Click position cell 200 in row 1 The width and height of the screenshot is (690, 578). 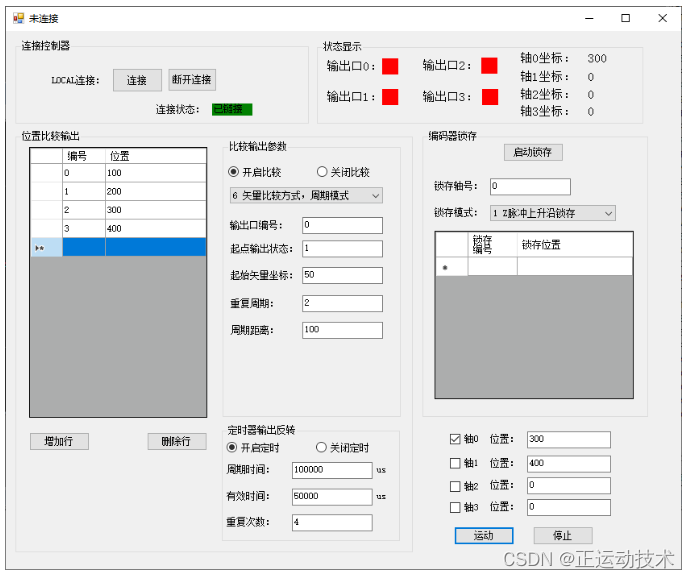155,191
